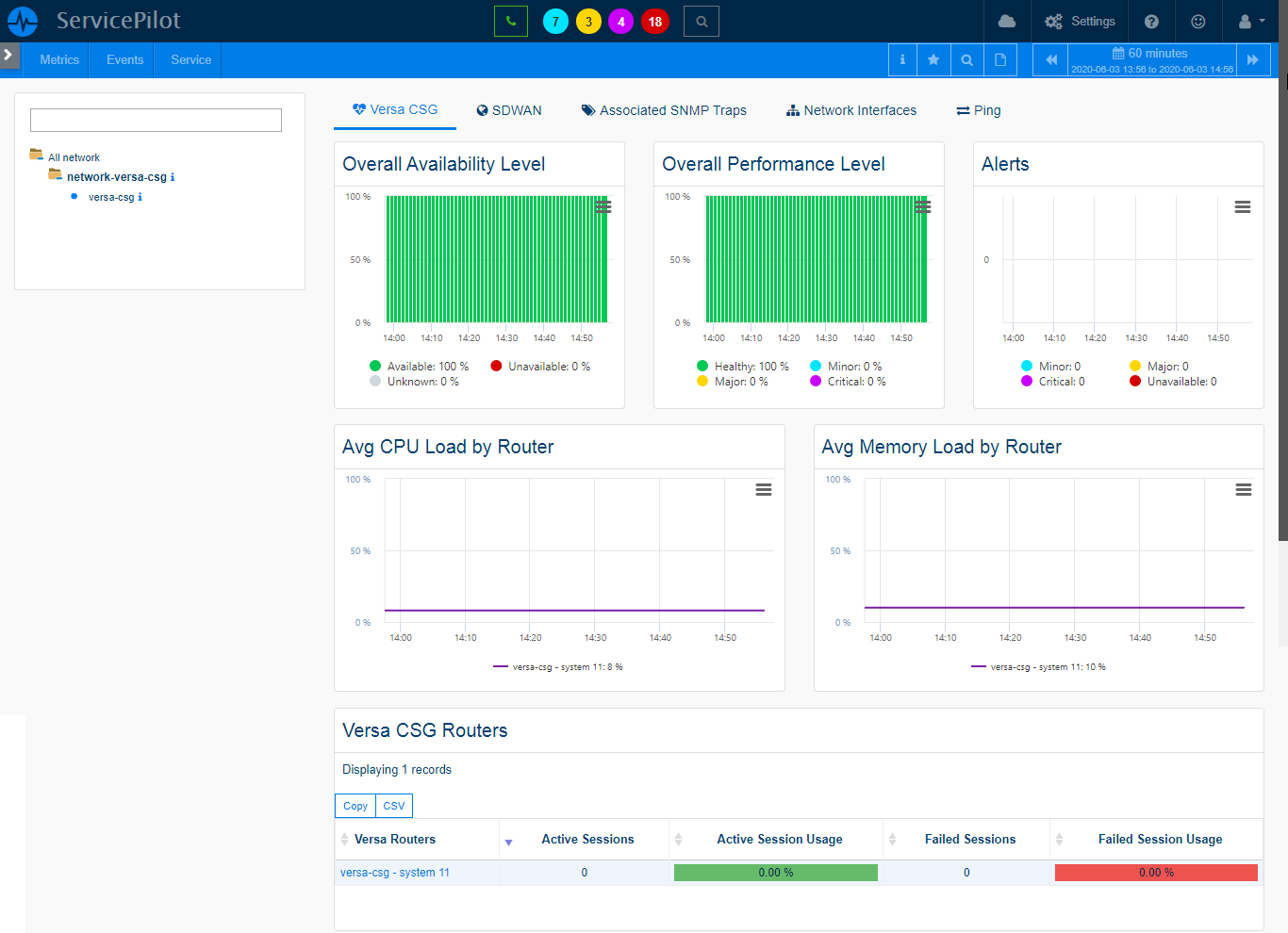The height and width of the screenshot is (933, 1288).
Task: Go to previous time period arrow
Action: click(1050, 59)
